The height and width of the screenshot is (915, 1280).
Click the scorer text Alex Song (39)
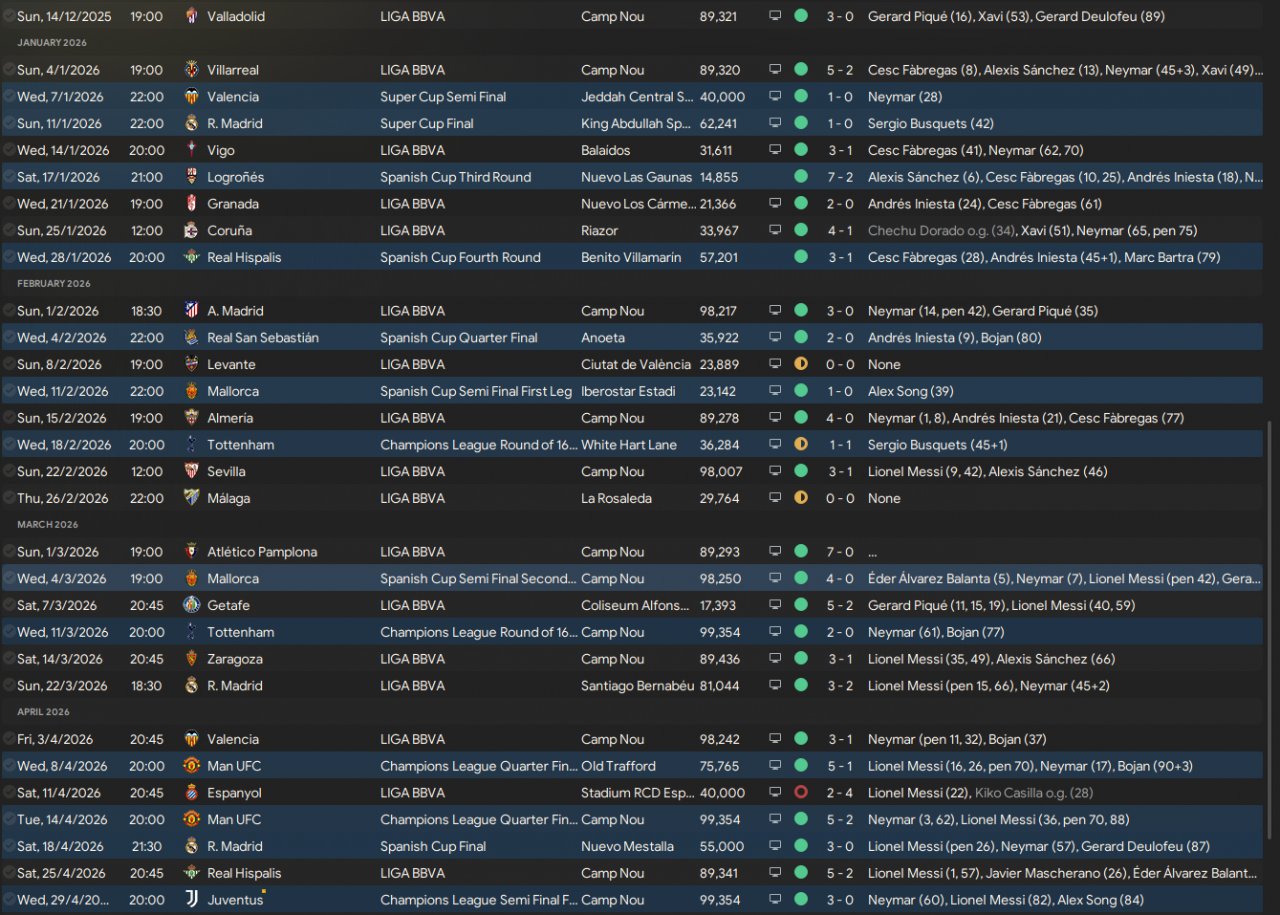[x=911, y=391]
